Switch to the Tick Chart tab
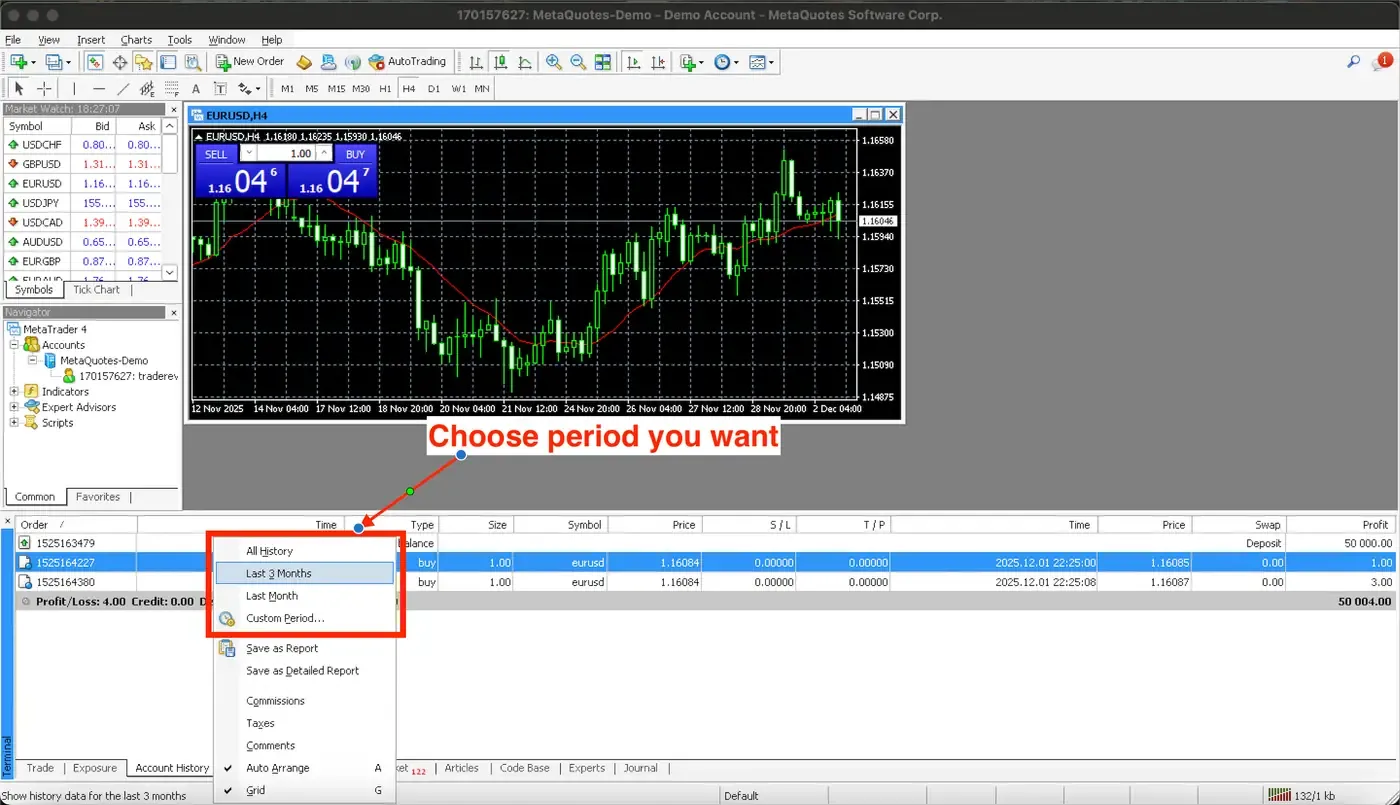Screen dimensions: 1400x805 [96, 290]
